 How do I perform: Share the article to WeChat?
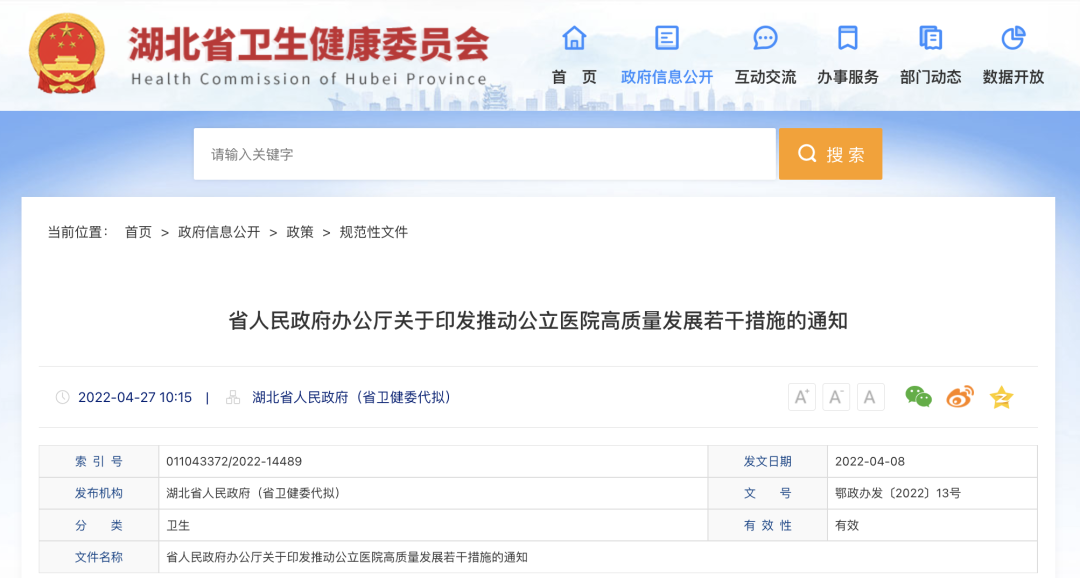(x=919, y=397)
